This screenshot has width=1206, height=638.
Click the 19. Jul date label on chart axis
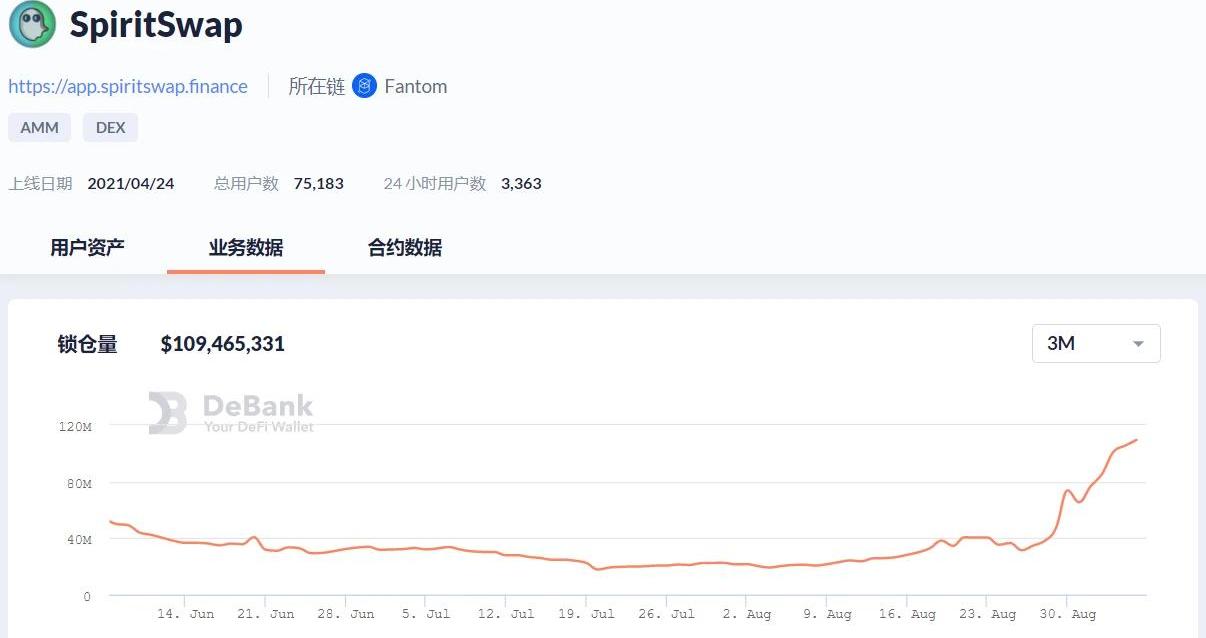tap(587, 614)
